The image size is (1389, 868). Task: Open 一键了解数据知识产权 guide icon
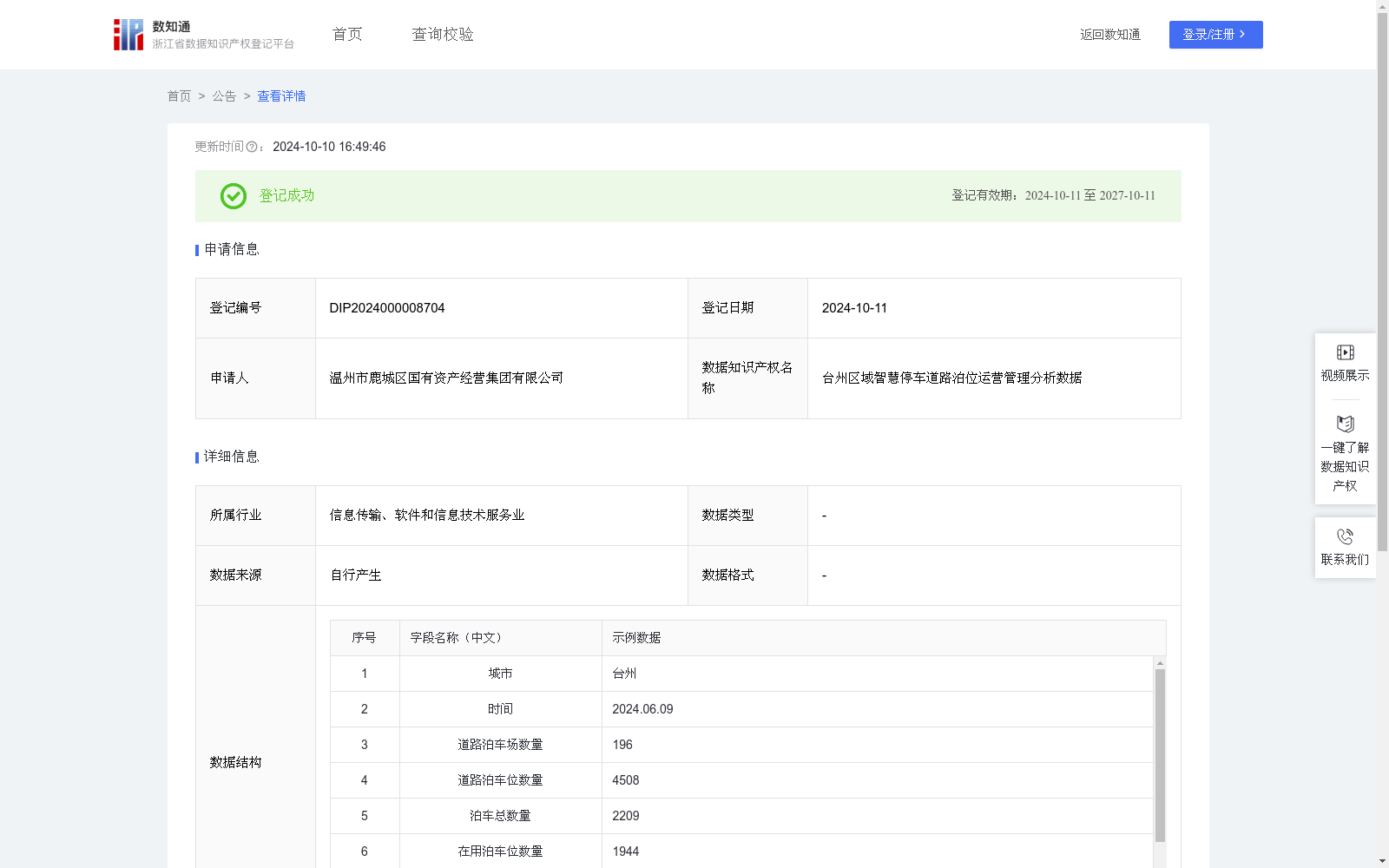1345,424
